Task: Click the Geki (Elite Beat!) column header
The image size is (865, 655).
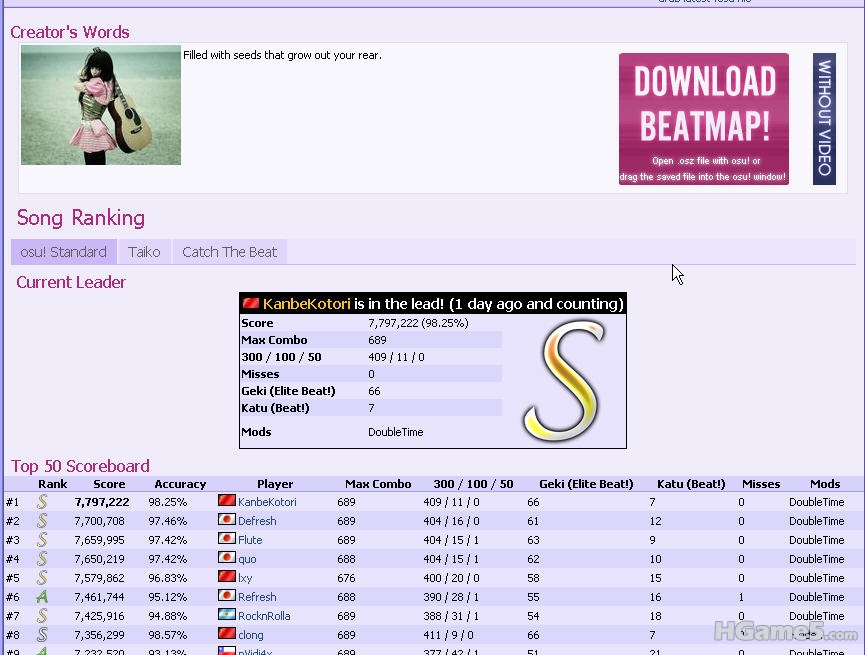Action: (586, 484)
